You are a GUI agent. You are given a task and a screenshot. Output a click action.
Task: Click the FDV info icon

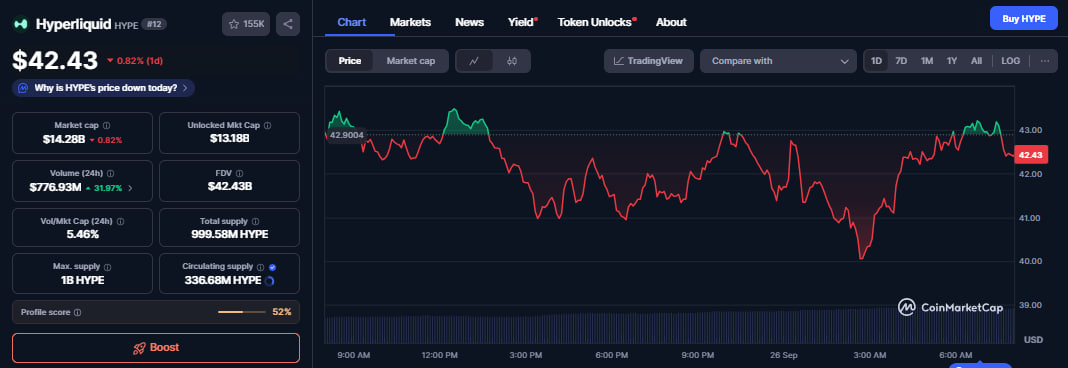[x=240, y=174]
